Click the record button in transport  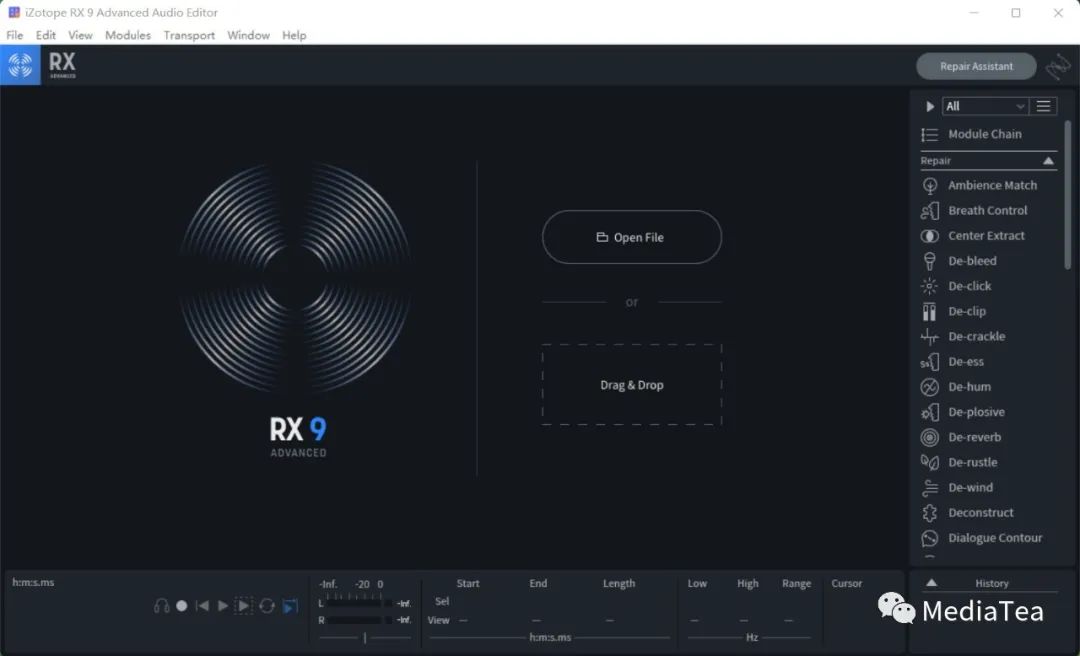point(182,606)
